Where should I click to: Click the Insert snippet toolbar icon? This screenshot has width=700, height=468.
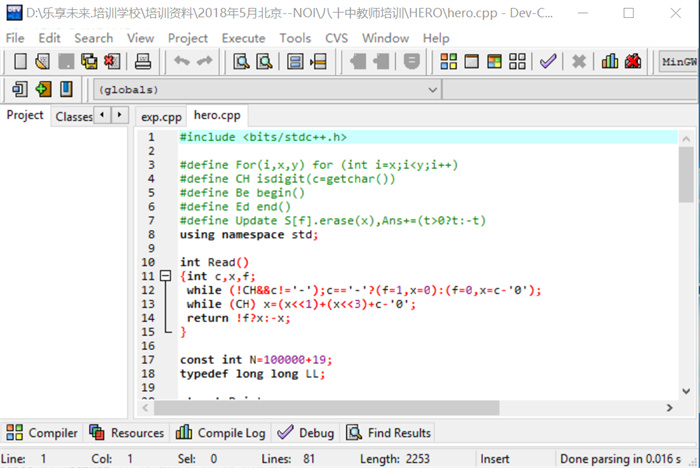pos(20,89)
